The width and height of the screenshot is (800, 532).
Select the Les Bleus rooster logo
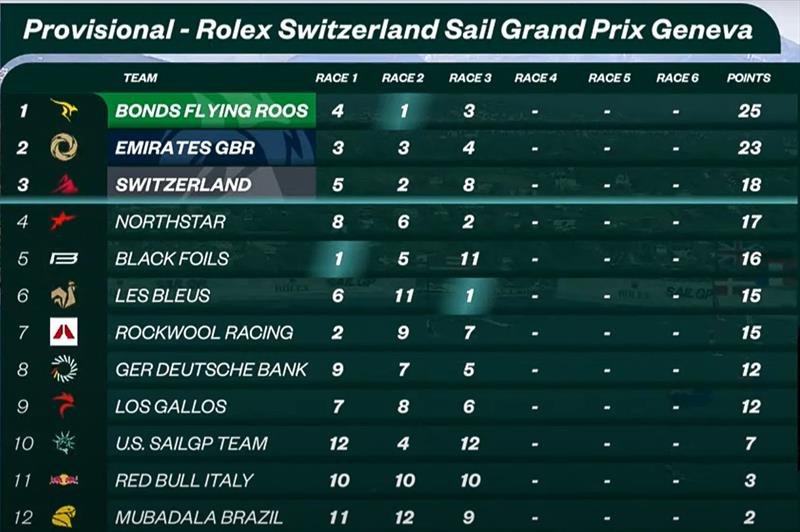(x=63, y=295)
